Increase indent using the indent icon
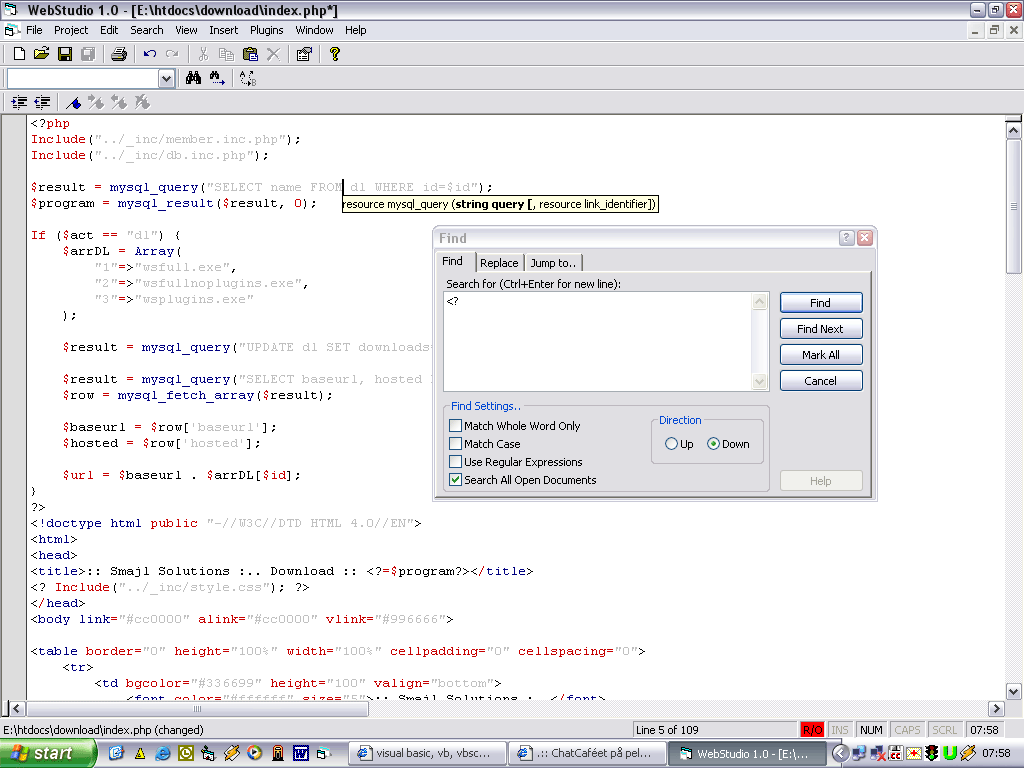 click(19, 102)
